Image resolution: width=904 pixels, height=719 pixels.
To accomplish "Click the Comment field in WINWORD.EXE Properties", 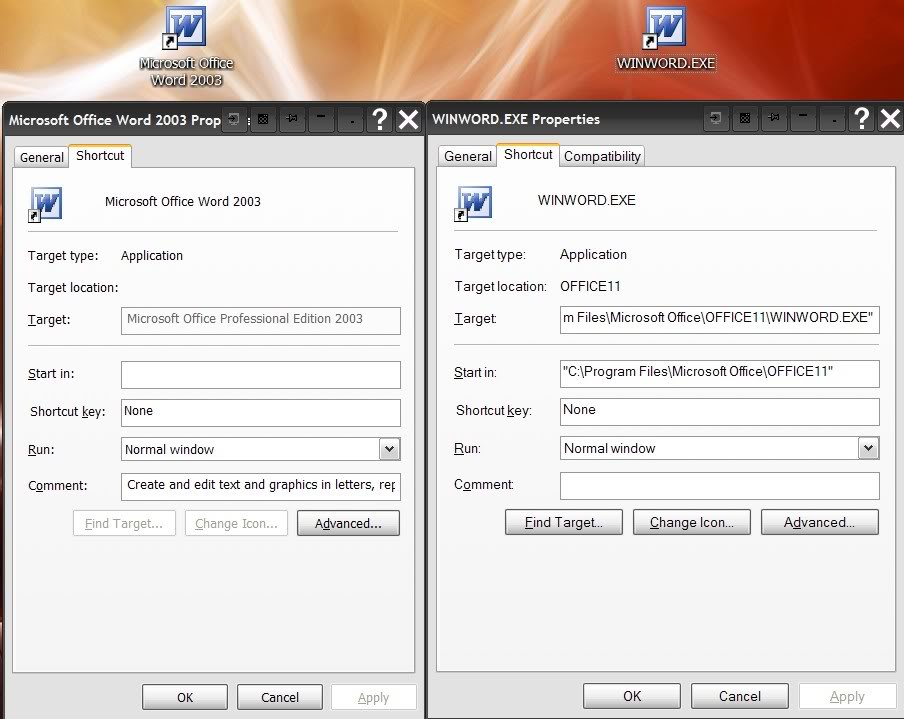I will tap(719, 485).
